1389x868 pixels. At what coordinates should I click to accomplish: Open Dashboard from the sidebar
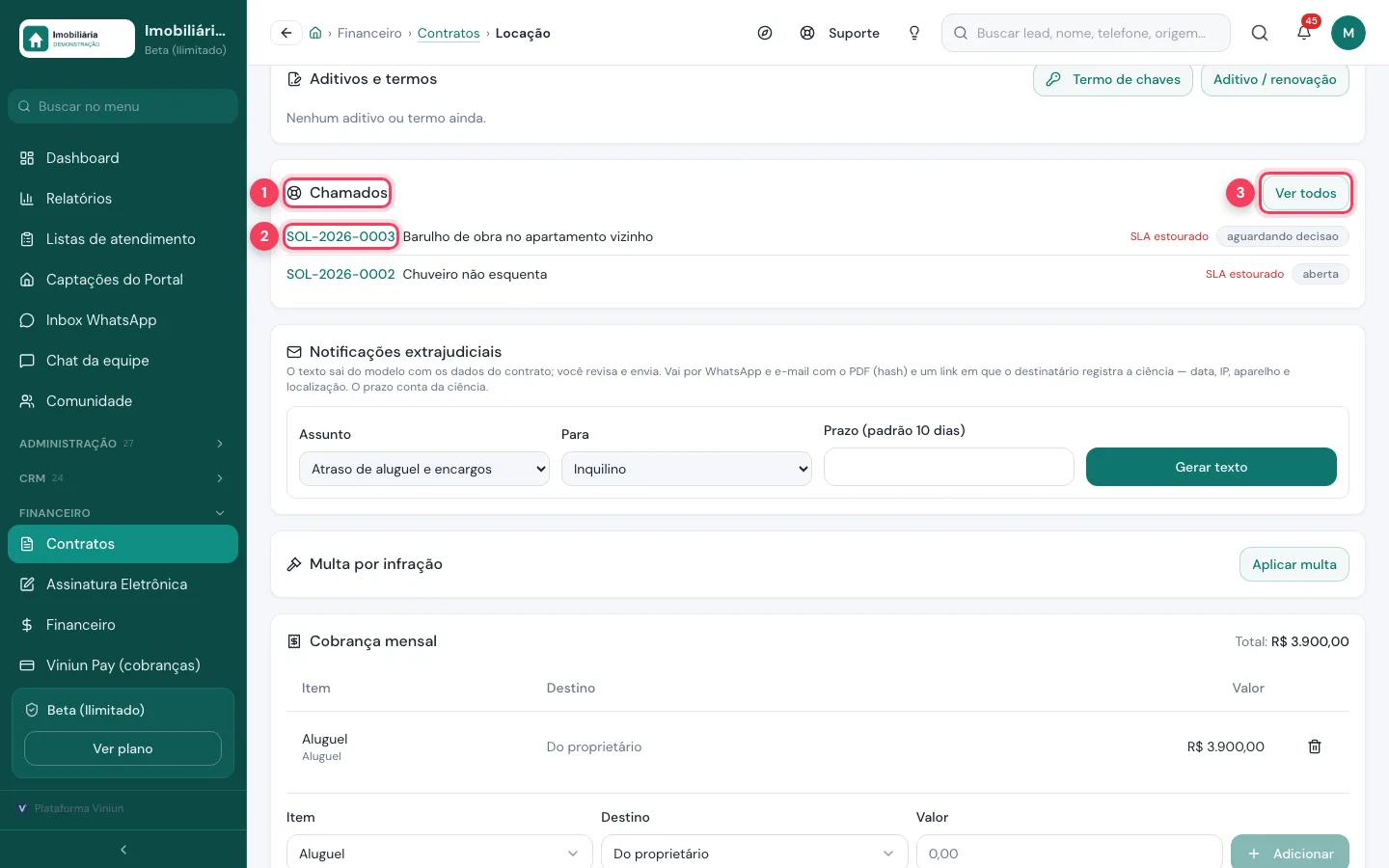tap(123, 158)
